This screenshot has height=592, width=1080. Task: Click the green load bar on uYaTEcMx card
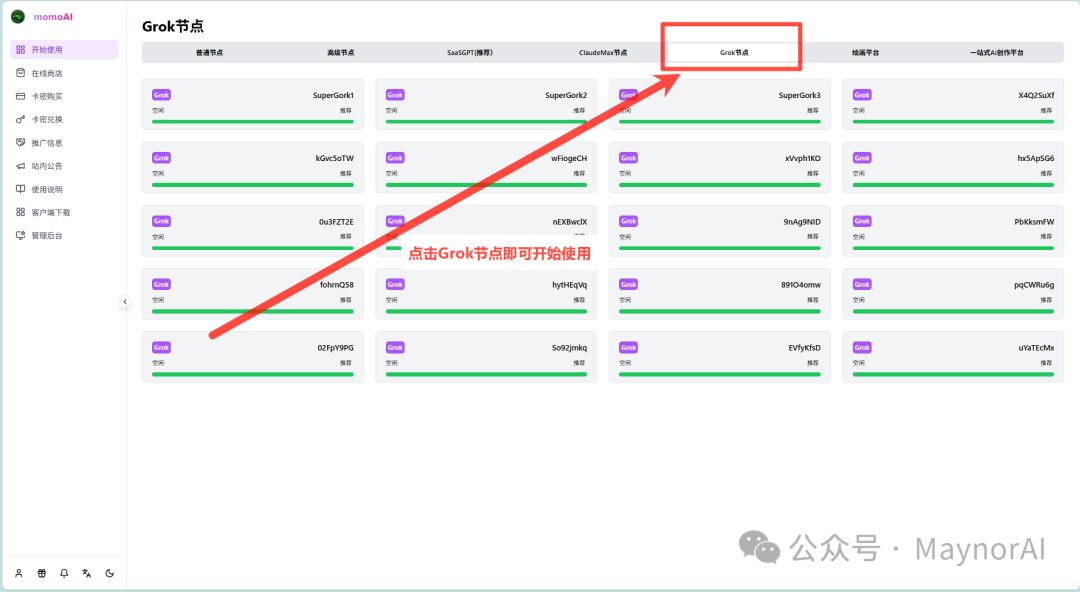[x=953, y=374]
